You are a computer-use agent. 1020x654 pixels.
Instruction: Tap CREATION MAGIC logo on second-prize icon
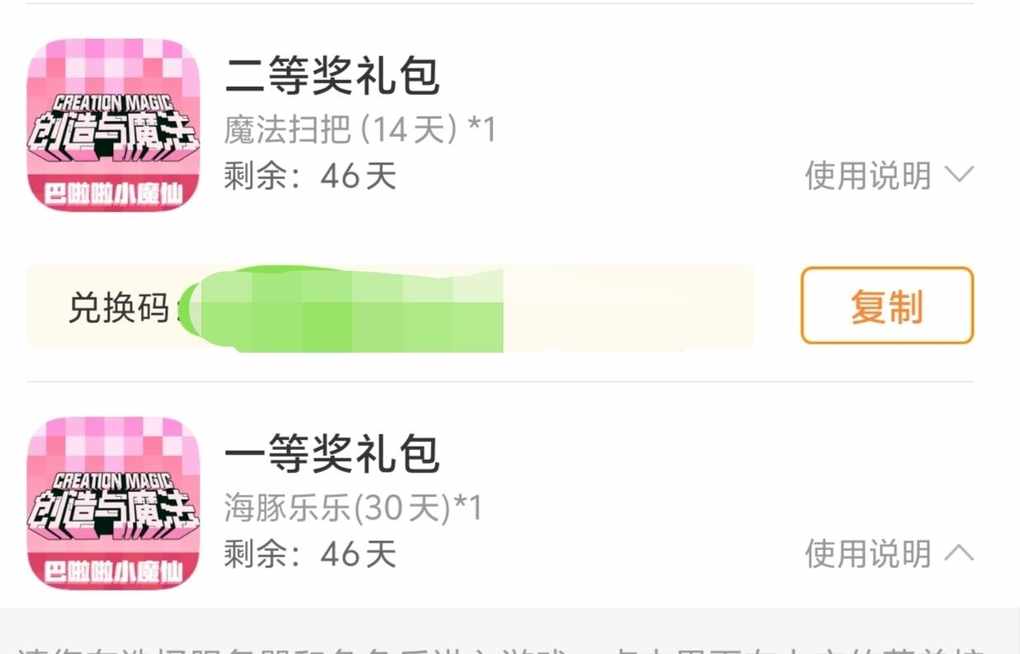click(113, 102)
